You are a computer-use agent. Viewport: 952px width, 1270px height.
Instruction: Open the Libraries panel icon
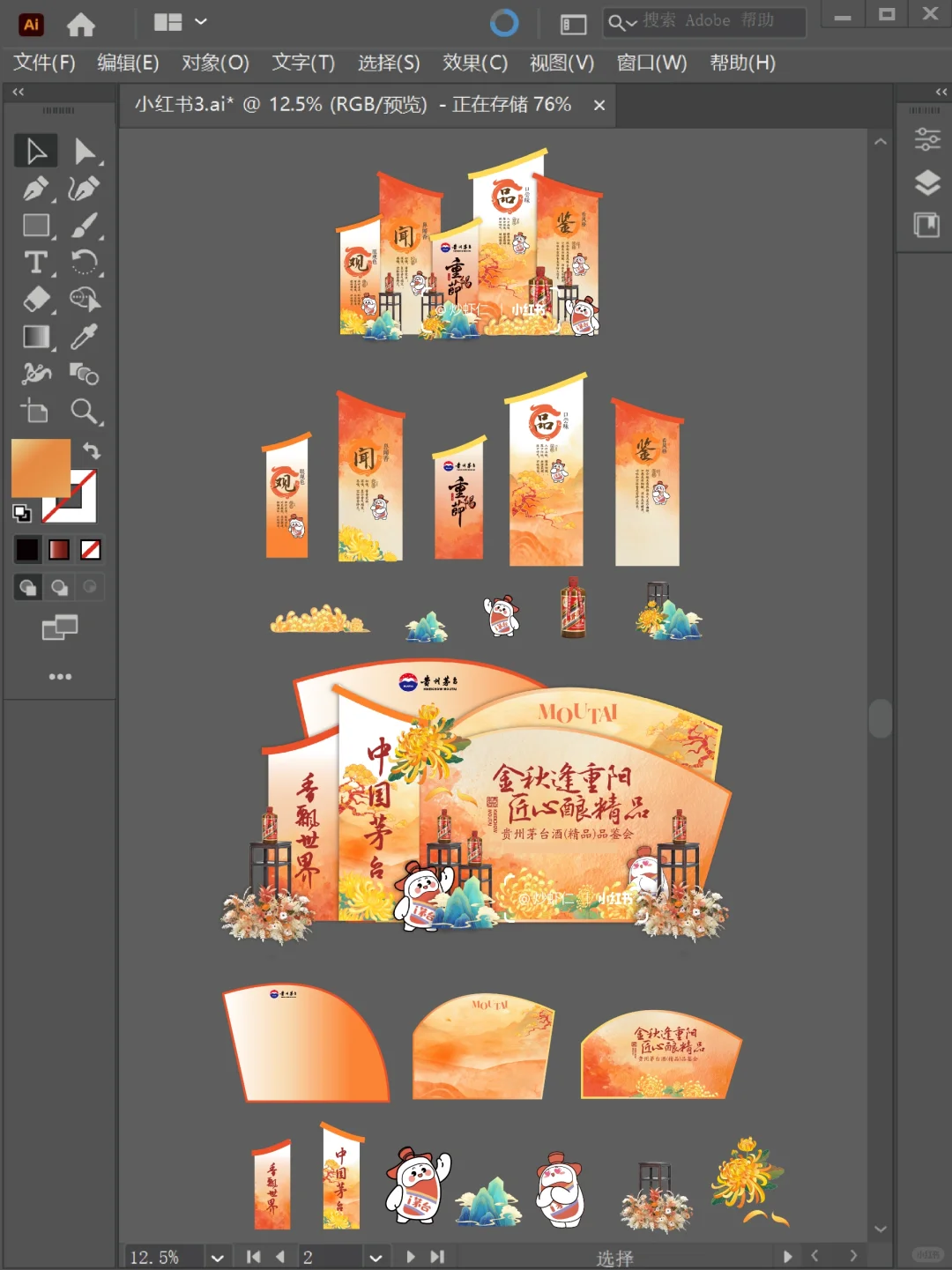pyautogui.click(x=926, y=225)
